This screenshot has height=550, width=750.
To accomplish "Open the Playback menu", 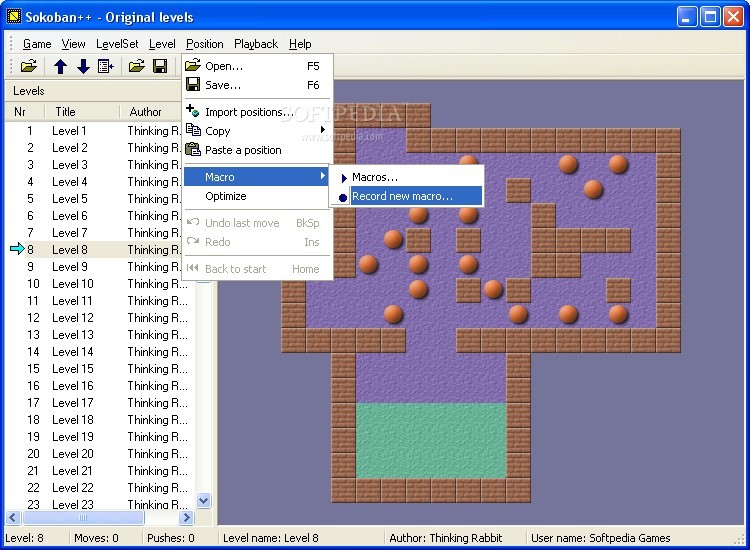I will pyautogui.click(x=256, y=44).
